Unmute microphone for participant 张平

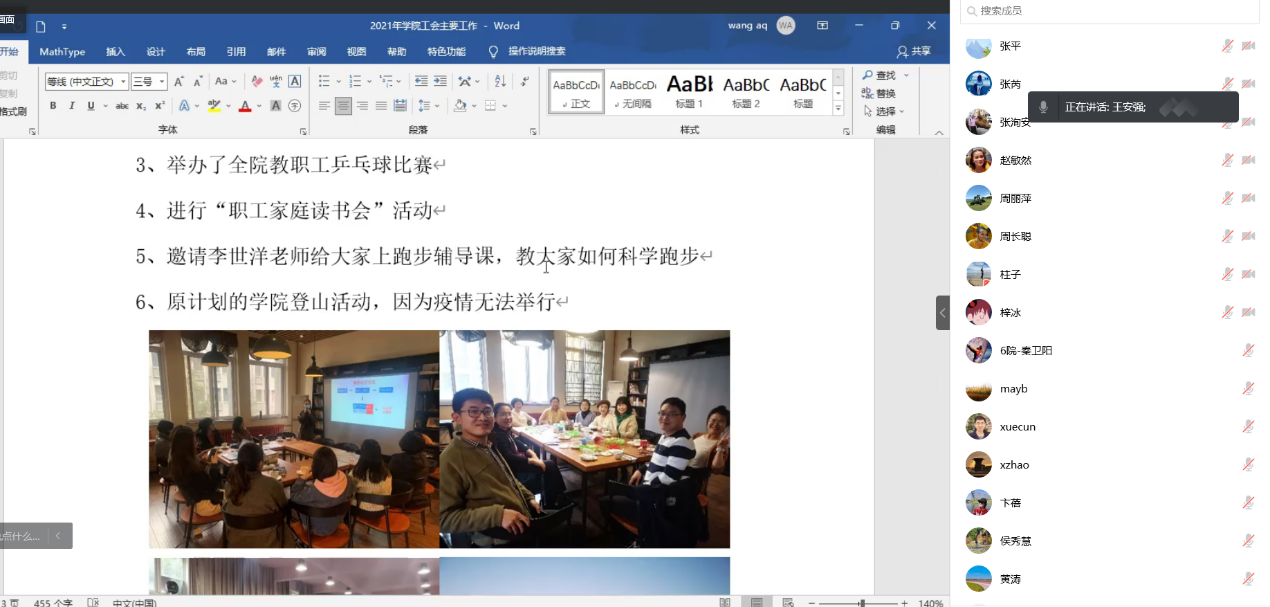point(1227,46)
